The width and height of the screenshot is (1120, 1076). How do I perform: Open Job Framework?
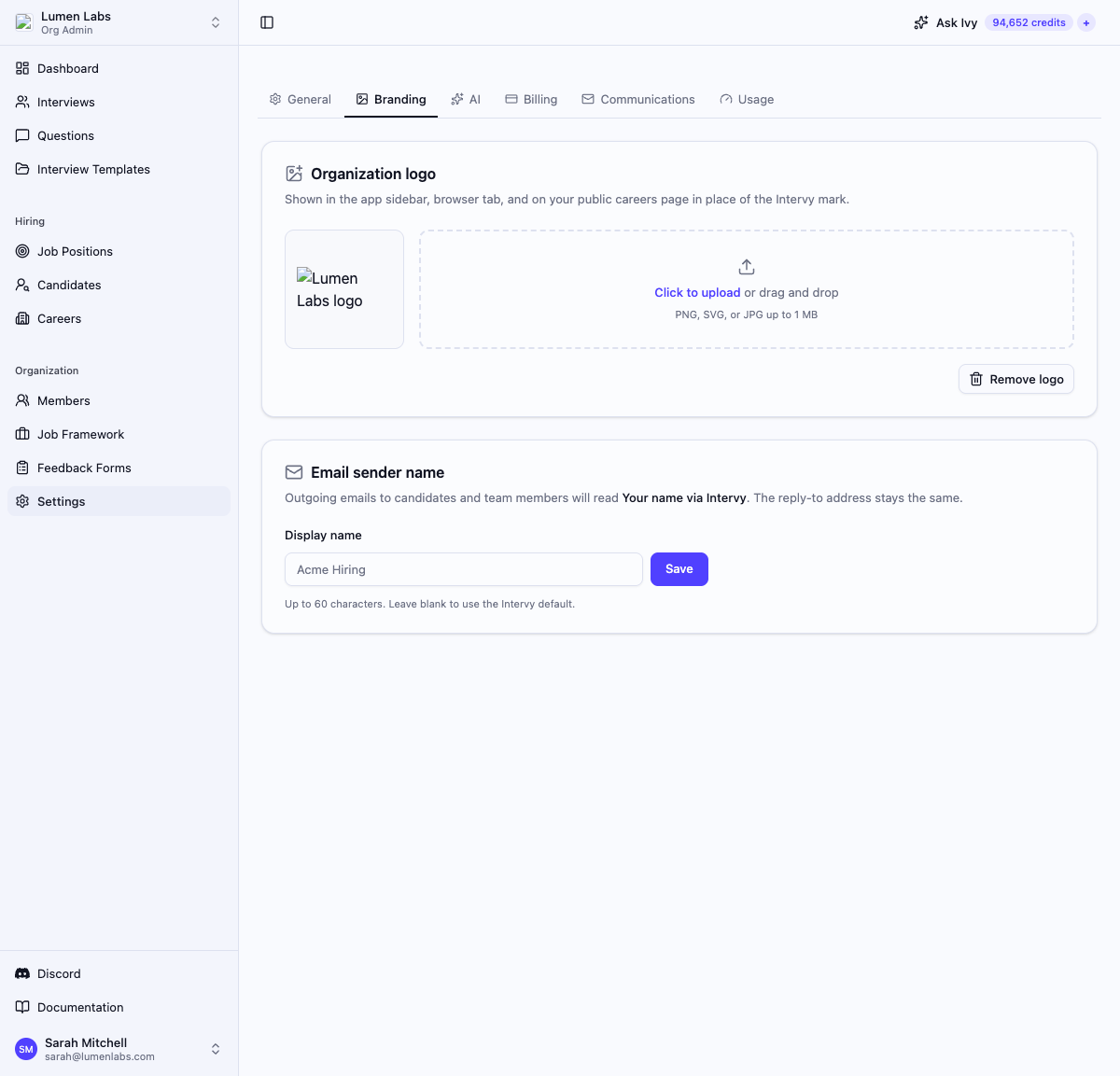pos(119,434)
